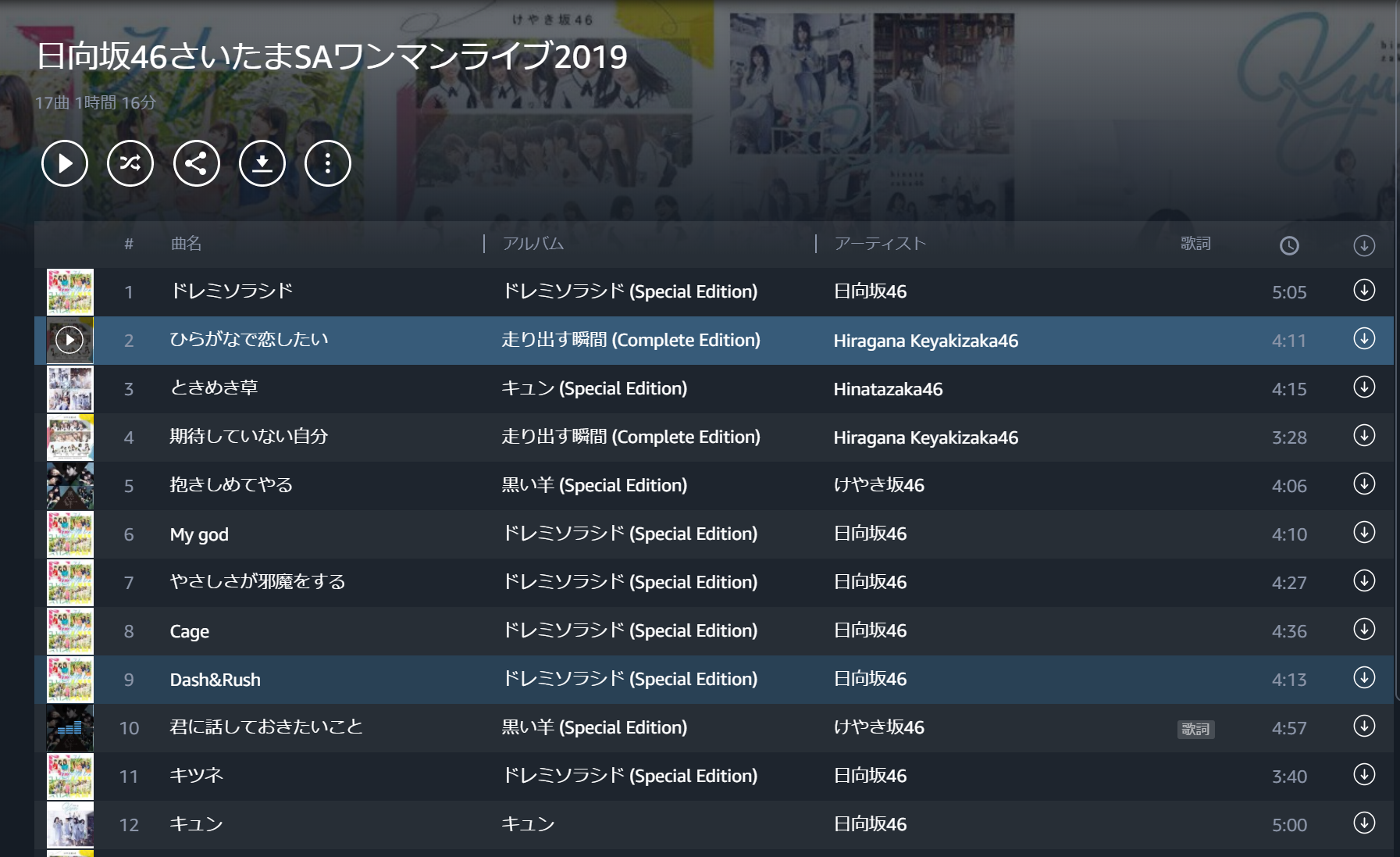Play the playlist with the play button

pos(64,163)
